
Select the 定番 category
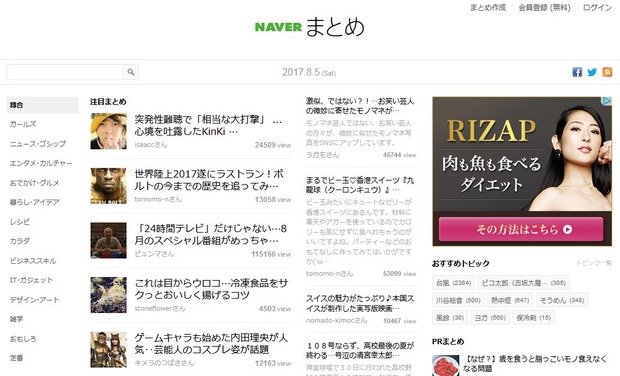(16, 358)
